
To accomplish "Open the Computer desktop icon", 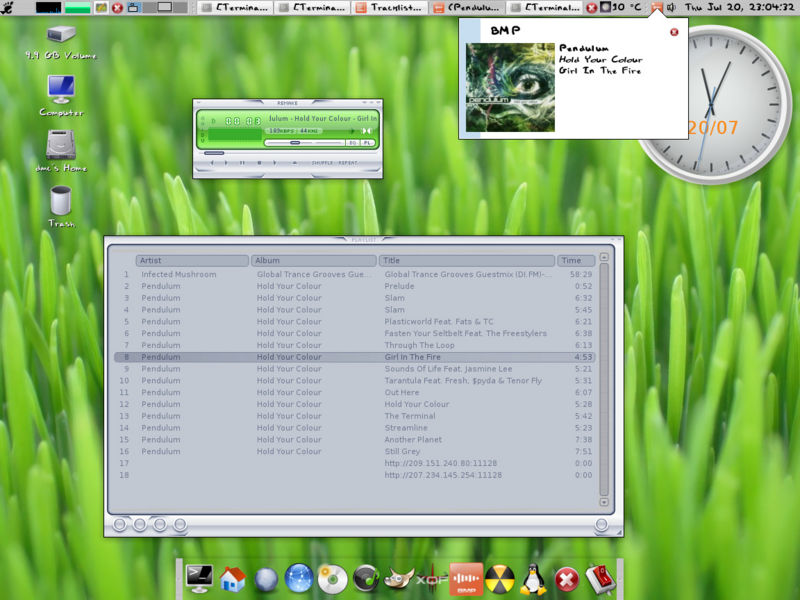I will pos(61,95).
